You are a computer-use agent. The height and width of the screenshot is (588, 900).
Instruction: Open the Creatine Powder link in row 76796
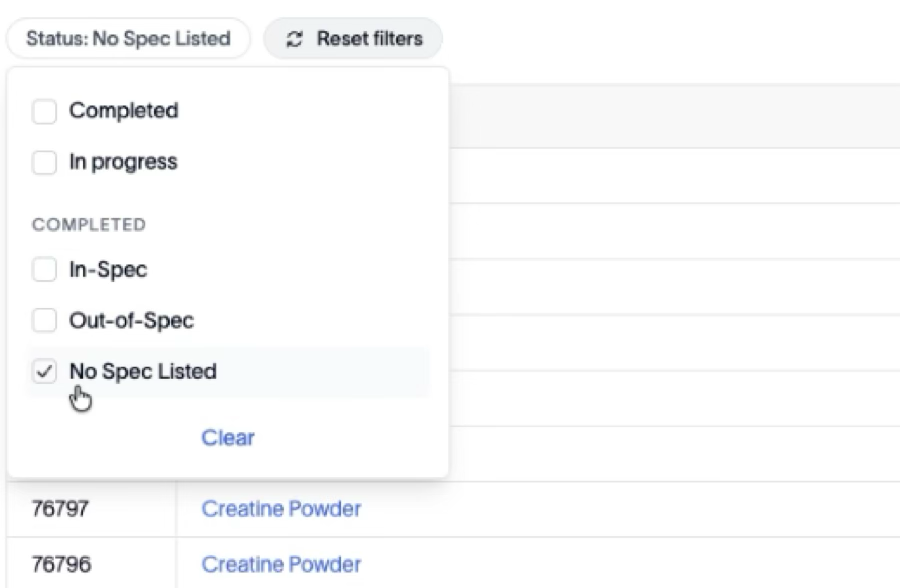pyautogui.click(x=281, y=564)
